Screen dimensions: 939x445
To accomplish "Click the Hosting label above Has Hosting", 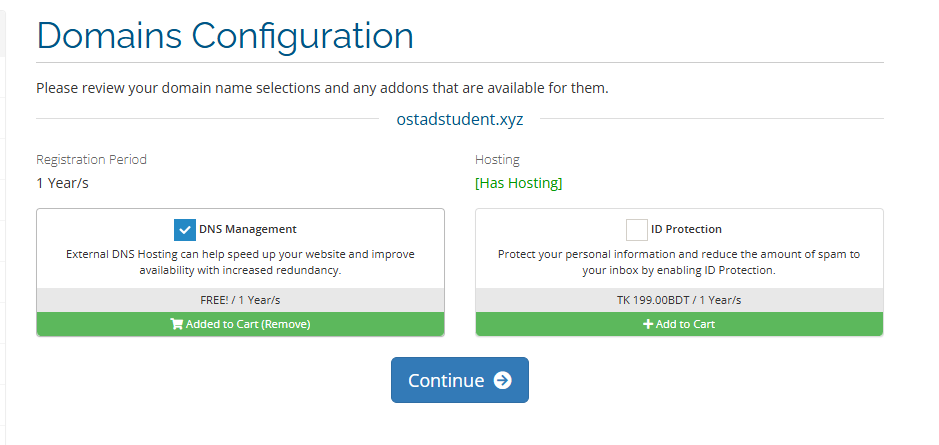I will [497, 159].
